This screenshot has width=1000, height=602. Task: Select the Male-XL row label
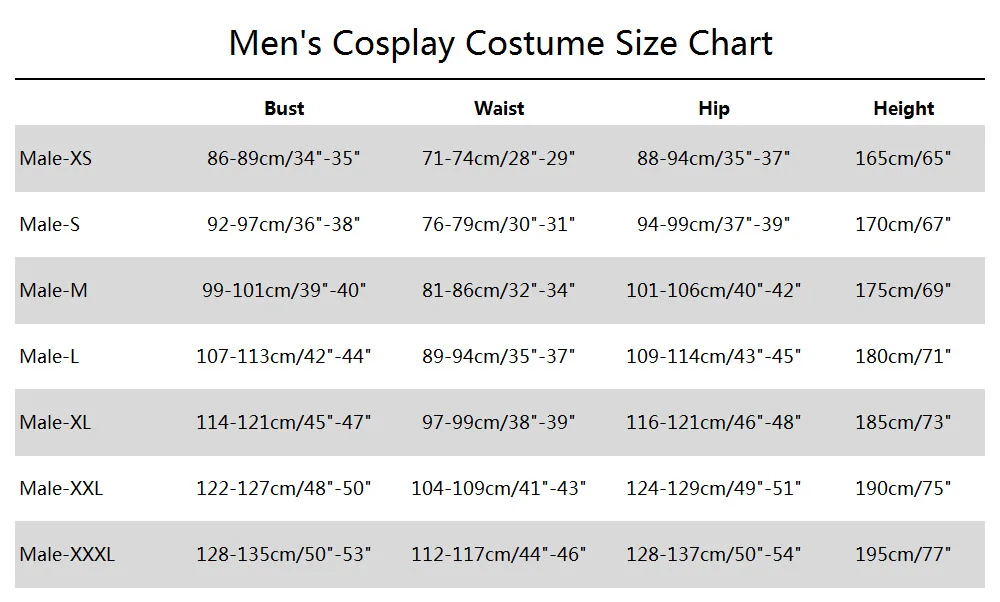tap(55, 422)
